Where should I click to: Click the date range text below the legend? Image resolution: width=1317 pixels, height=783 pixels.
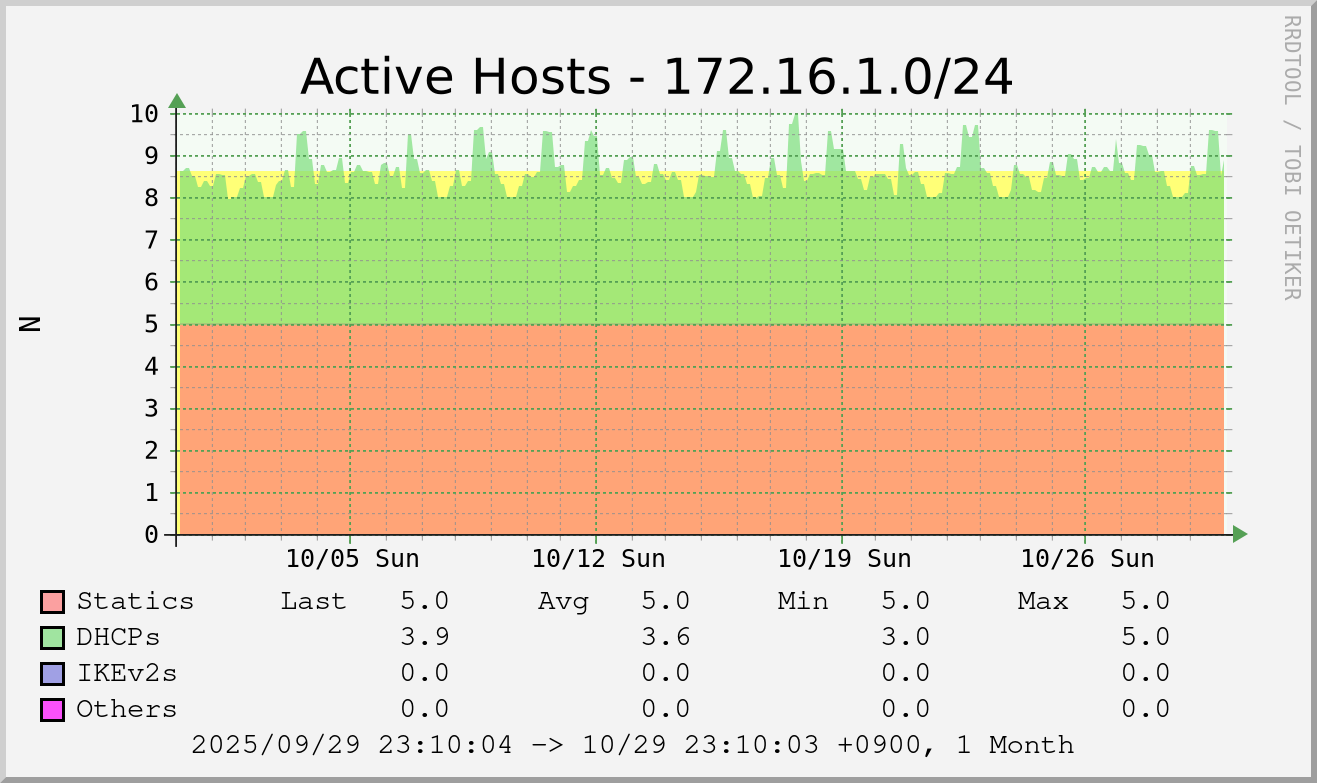(x=632, y=746)
